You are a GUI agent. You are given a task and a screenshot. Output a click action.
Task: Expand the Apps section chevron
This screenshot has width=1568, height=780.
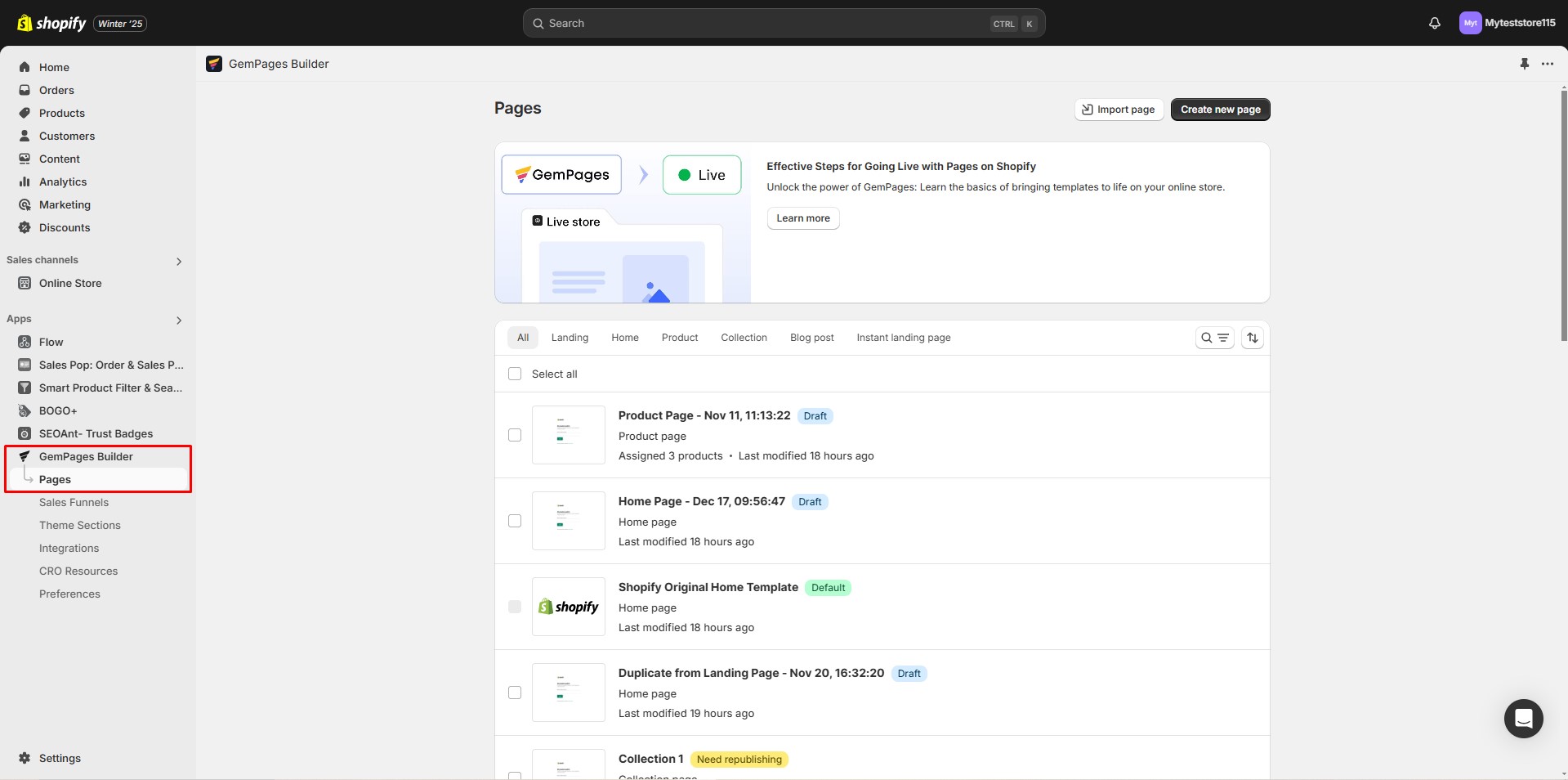(x=179, y=321)
